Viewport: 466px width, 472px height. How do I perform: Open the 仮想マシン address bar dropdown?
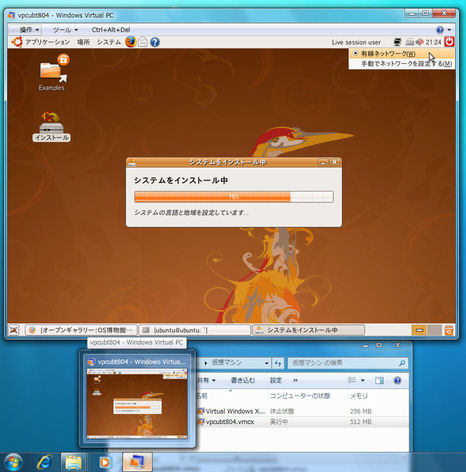[267, 363]
